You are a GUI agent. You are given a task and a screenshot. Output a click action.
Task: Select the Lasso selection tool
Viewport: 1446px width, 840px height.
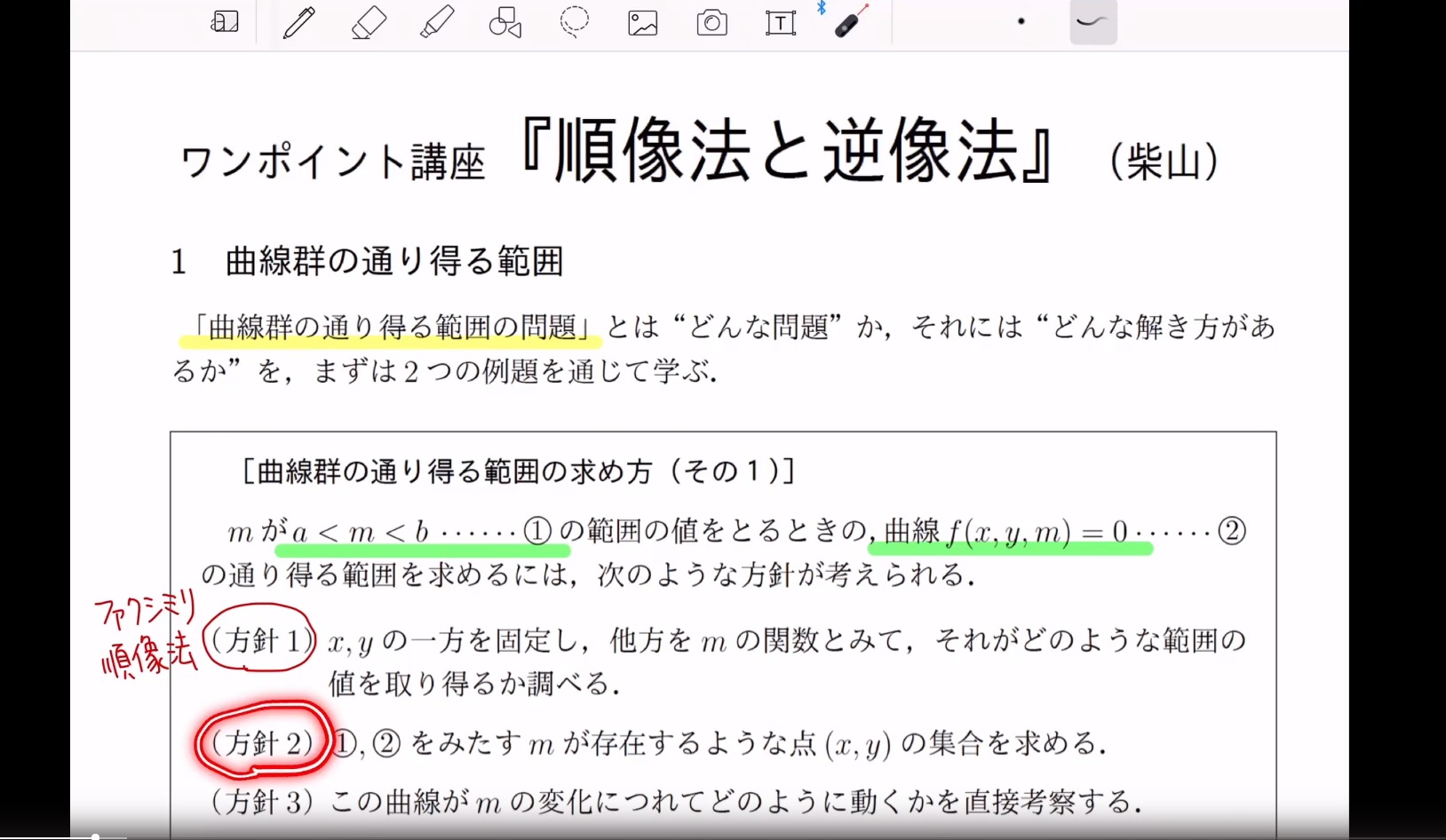[575, 21]
